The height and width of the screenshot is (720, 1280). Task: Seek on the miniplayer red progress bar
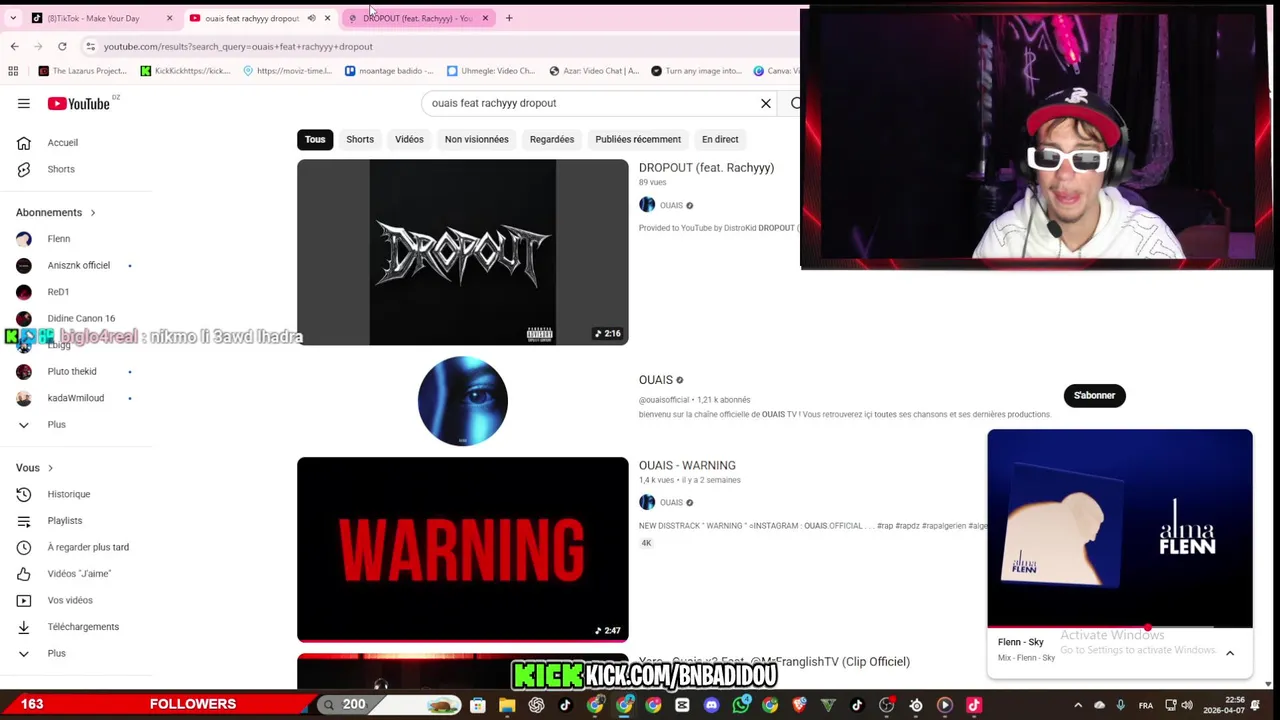[1120, 628]
